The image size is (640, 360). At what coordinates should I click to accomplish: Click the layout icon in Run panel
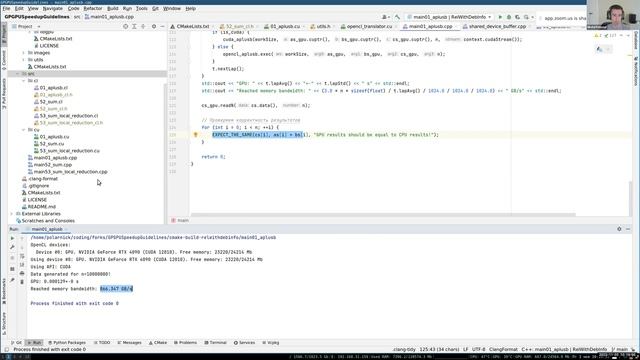click(x=12, y=269)
